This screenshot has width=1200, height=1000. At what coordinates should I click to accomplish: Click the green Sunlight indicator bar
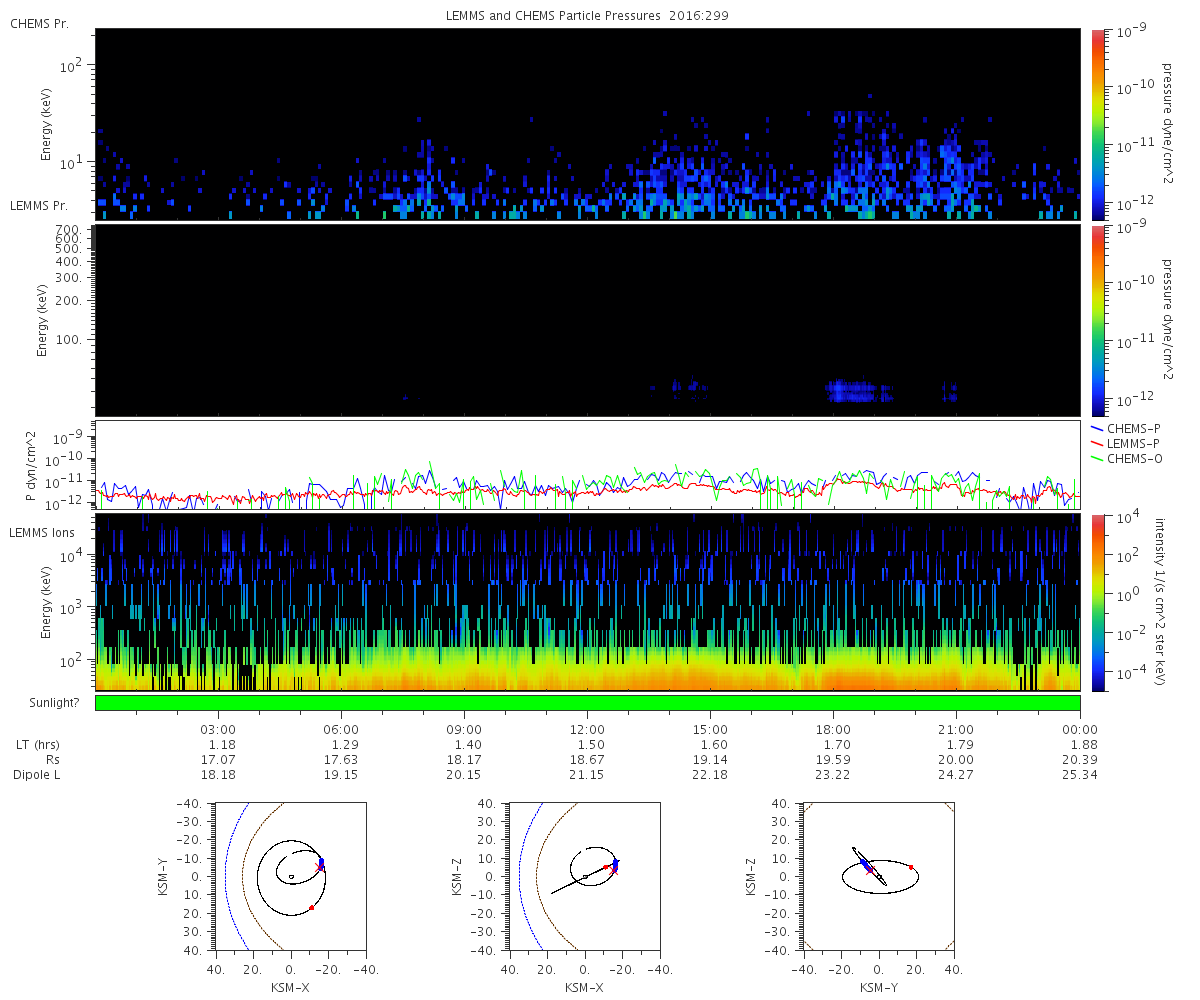click(x=587, y=703)
